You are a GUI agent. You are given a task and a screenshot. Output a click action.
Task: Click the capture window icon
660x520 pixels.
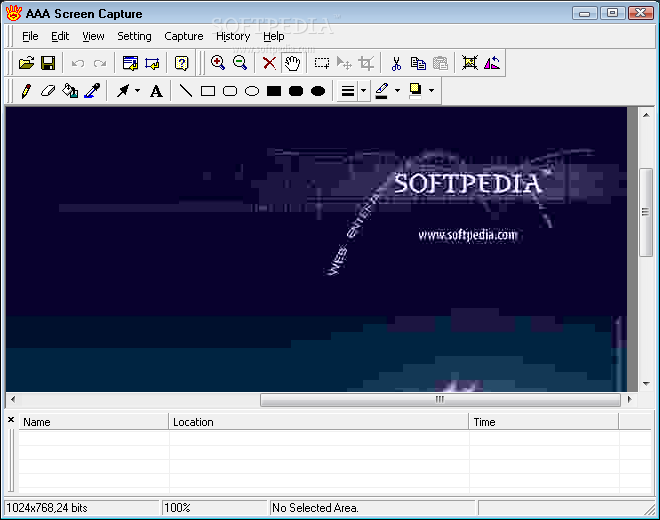coord(130,63)
